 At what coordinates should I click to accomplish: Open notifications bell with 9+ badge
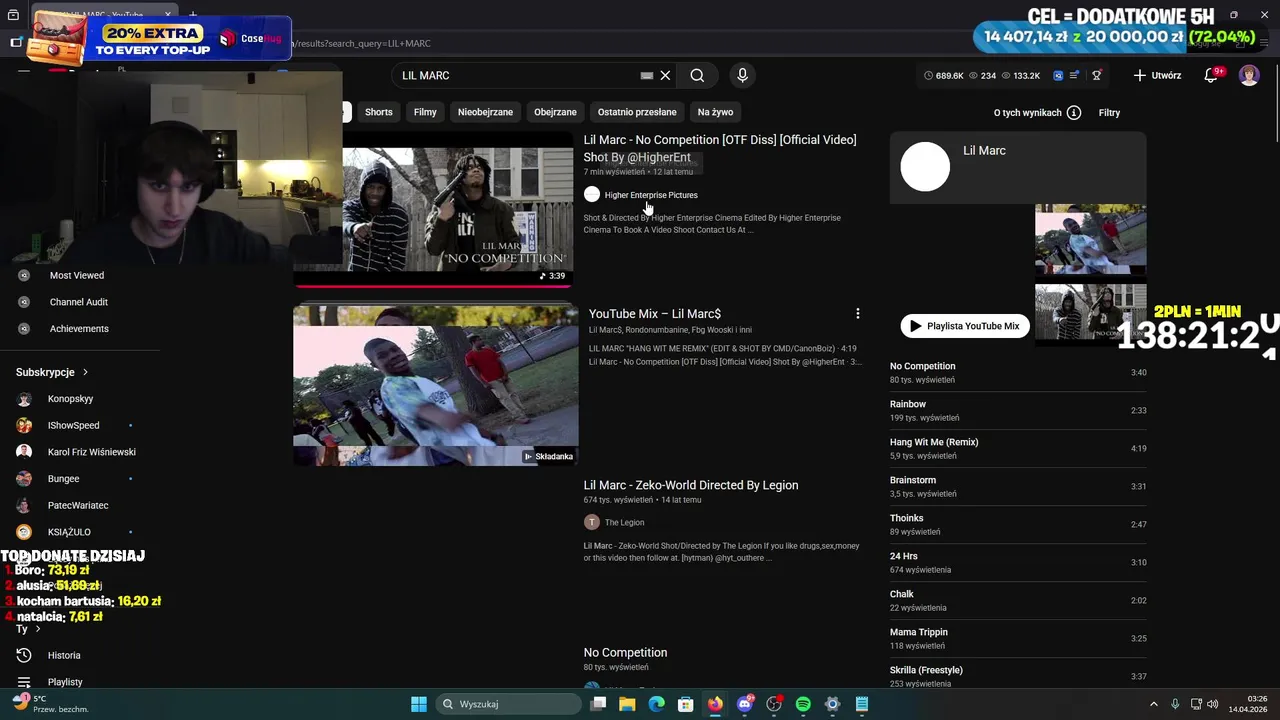coord(1211,75)
